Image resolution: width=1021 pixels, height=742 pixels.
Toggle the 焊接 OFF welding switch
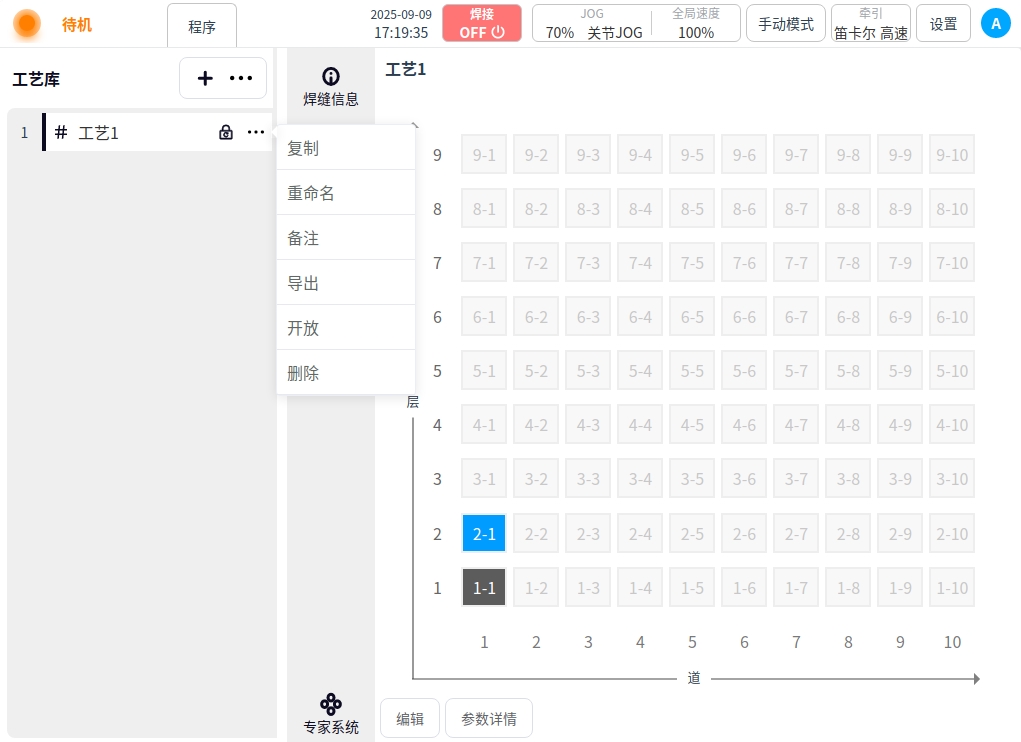pos(482,23)
